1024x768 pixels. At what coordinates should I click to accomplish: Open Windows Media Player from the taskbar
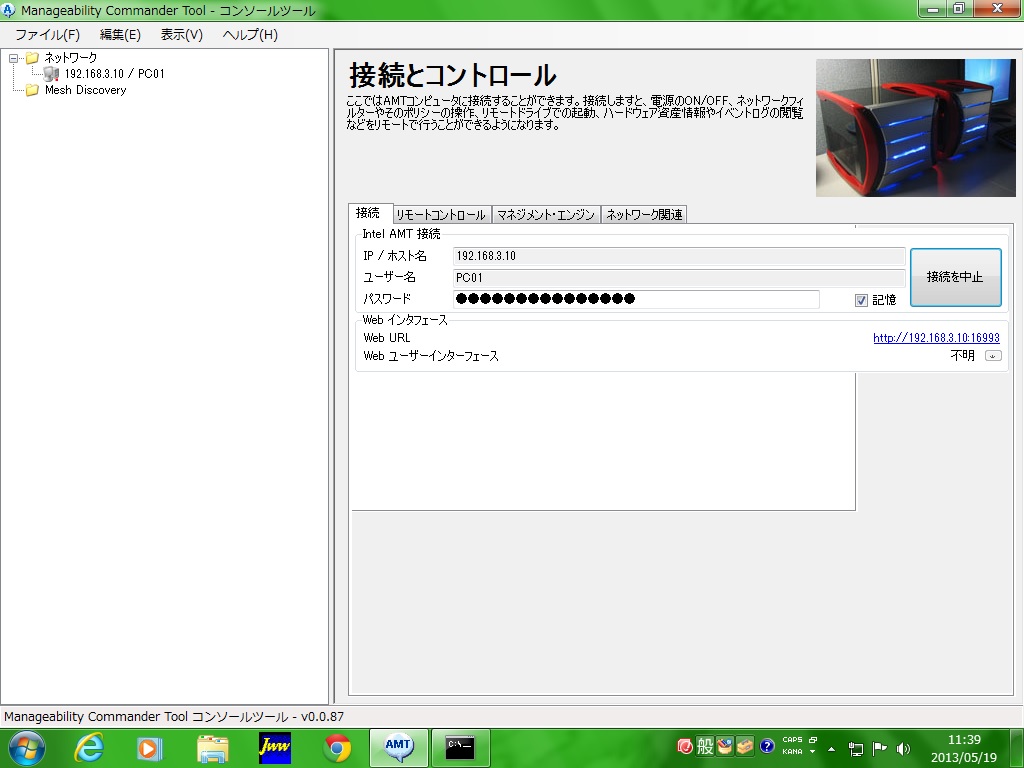point(150,748)
